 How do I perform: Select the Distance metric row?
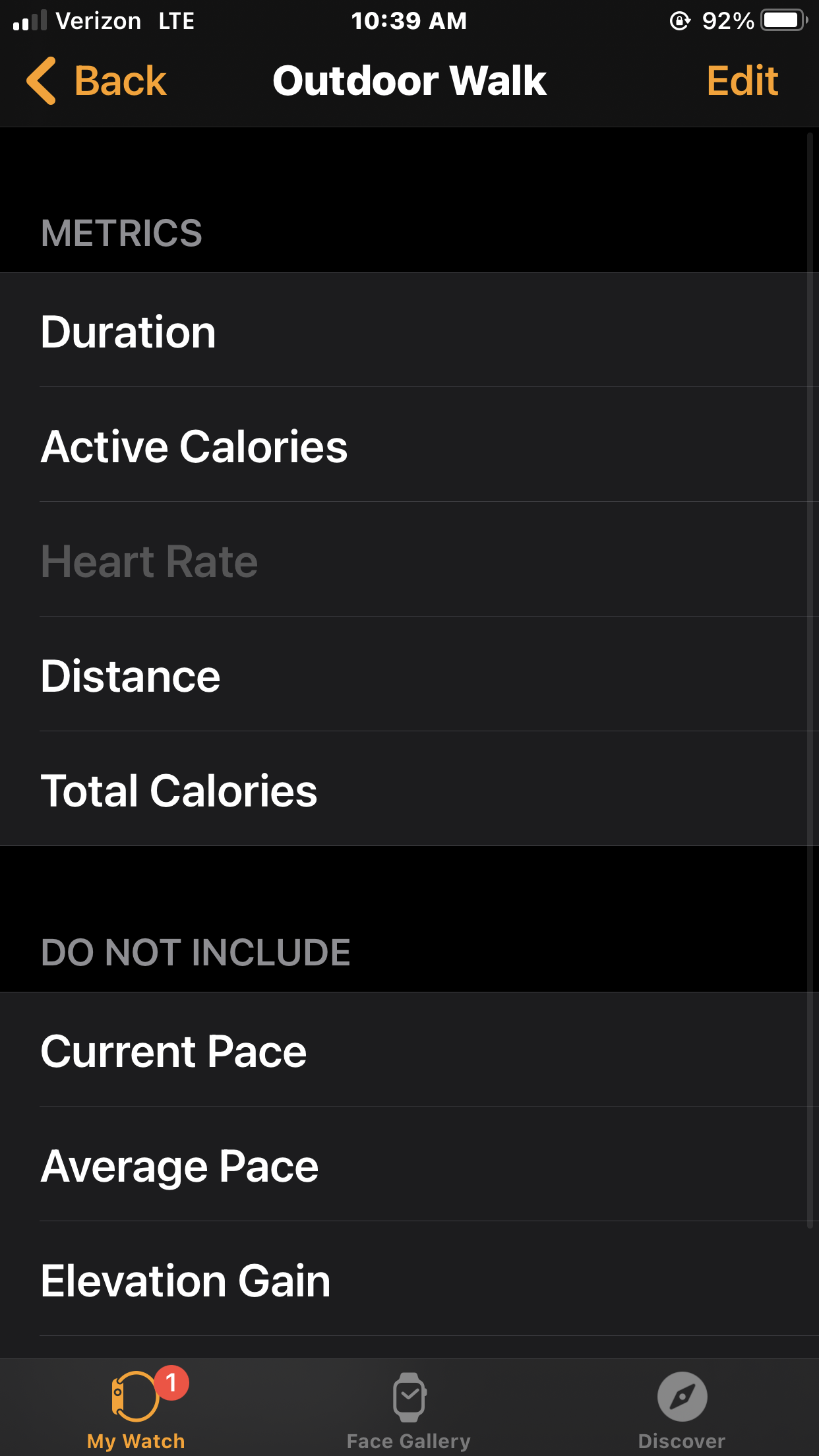click(409, 675)
